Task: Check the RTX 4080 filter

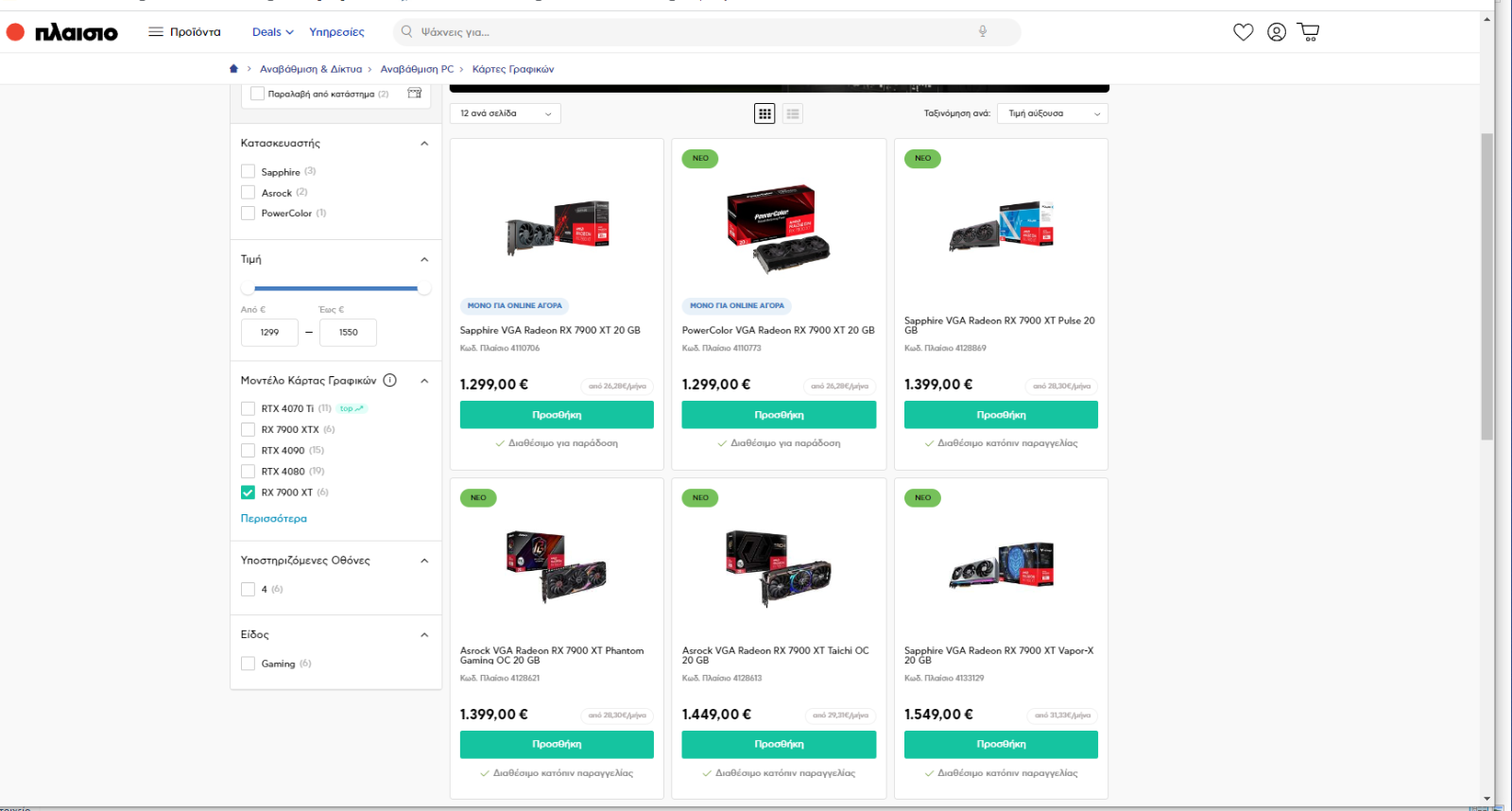Action: (248, 471)
